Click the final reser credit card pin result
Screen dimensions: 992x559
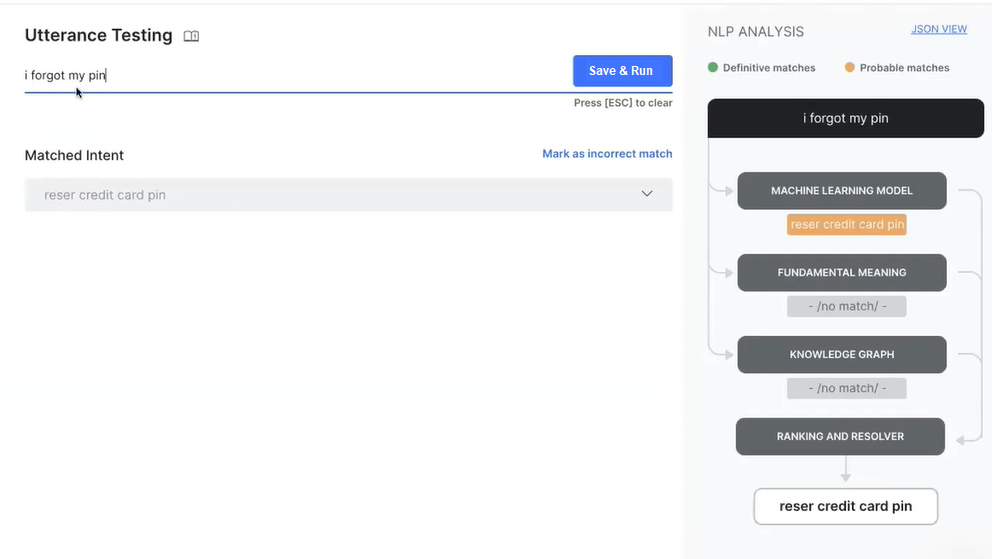coord(845,506)
